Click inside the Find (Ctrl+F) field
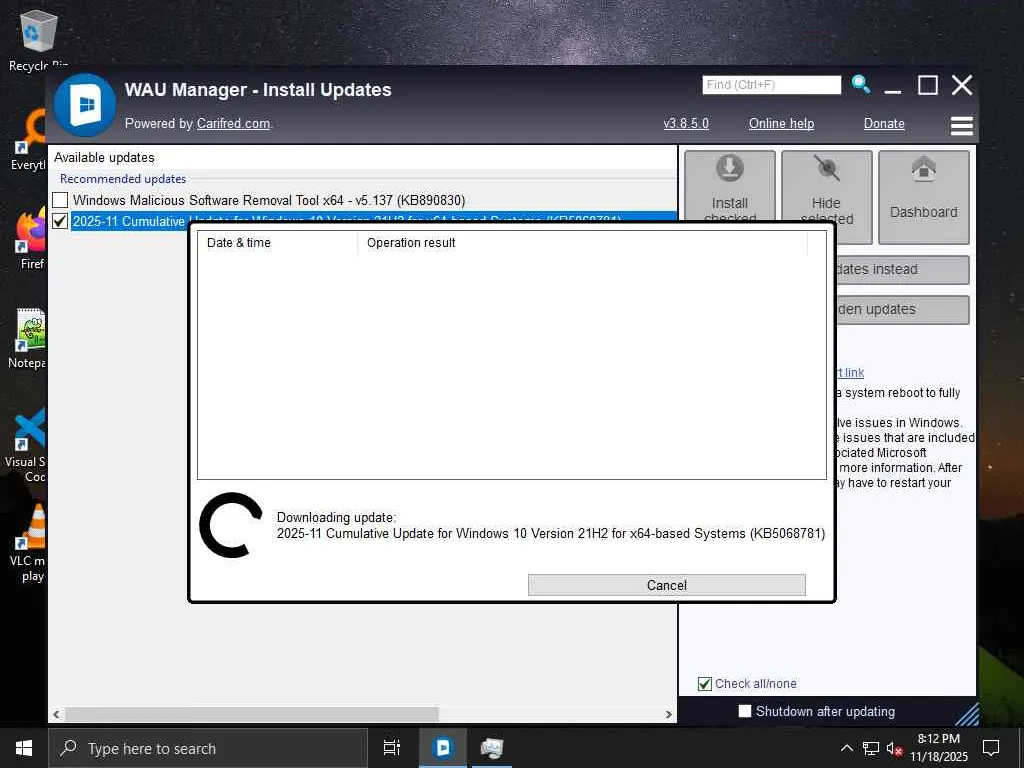 tap(771, 85)
